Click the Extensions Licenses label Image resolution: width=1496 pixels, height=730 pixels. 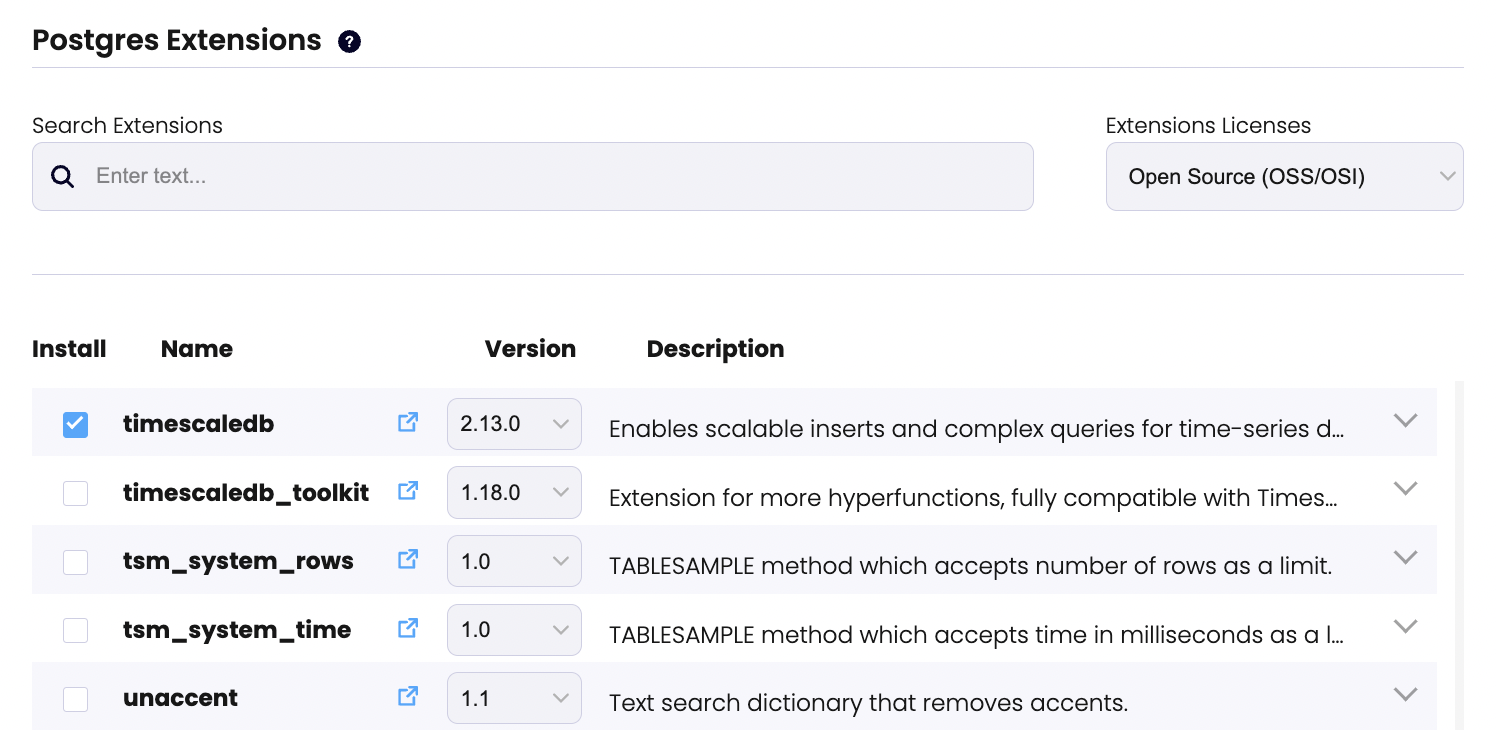(x=1208, y=126)
